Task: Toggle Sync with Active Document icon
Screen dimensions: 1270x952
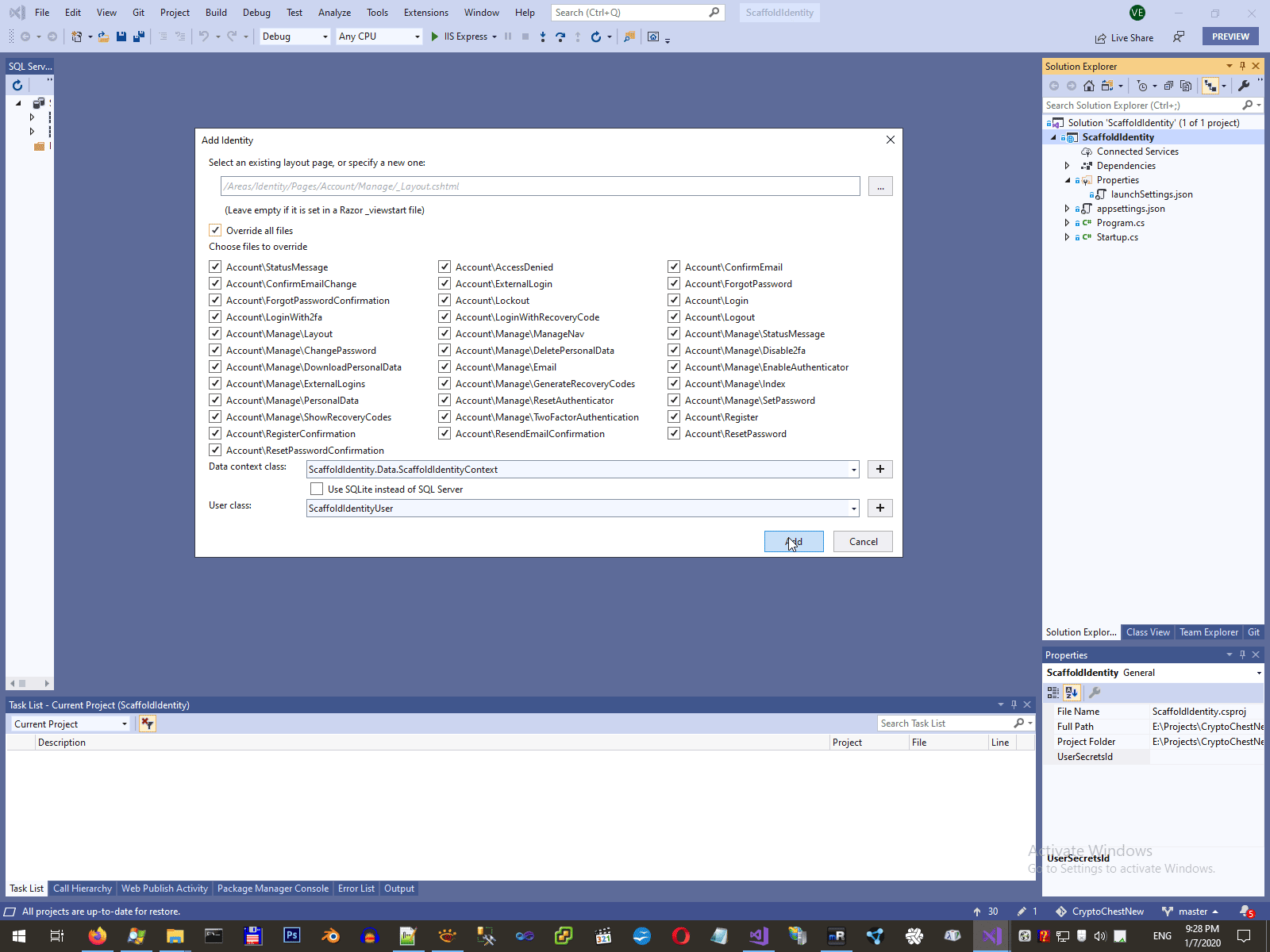Action: [x=1210, y=86]
